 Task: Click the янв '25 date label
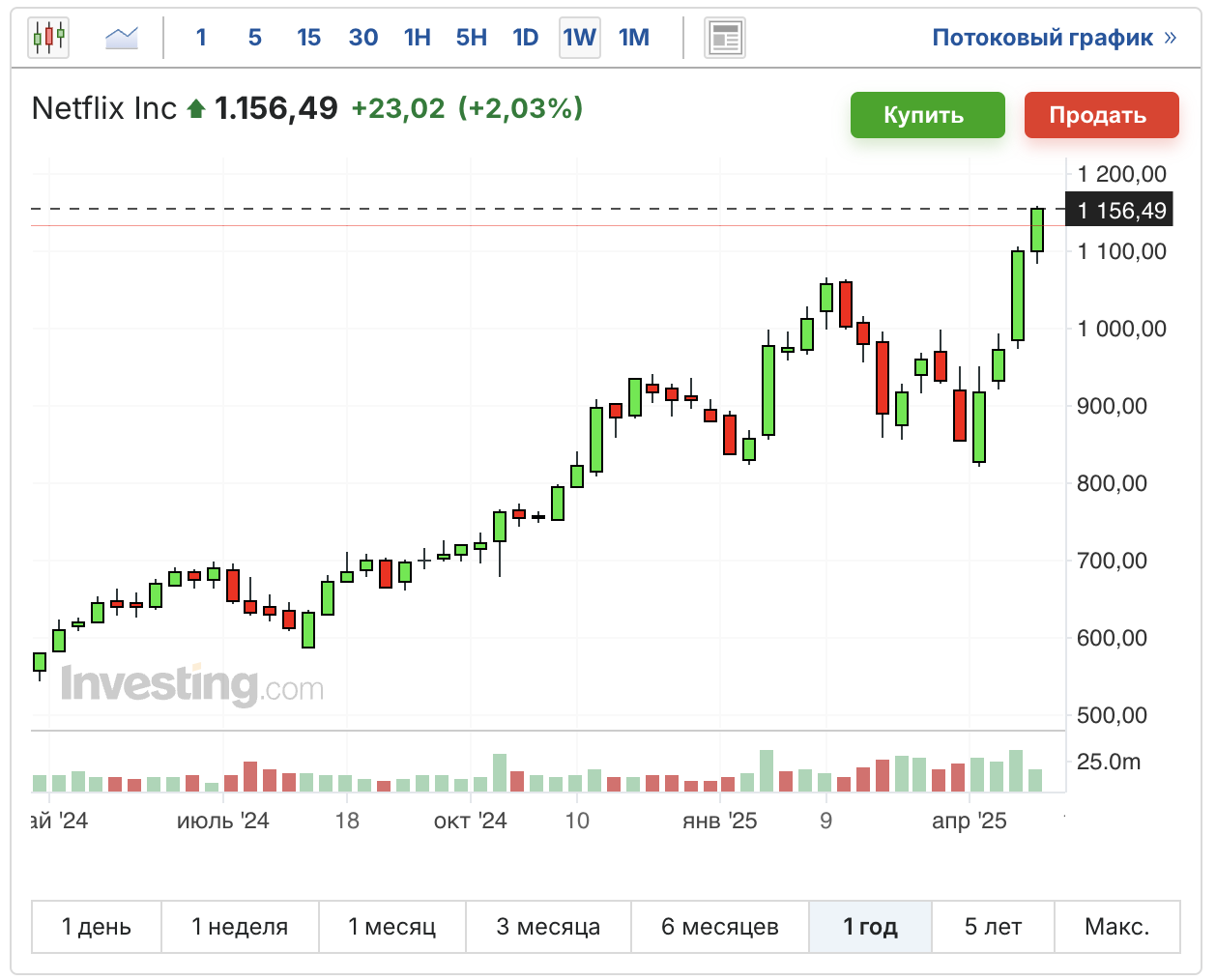720,821
